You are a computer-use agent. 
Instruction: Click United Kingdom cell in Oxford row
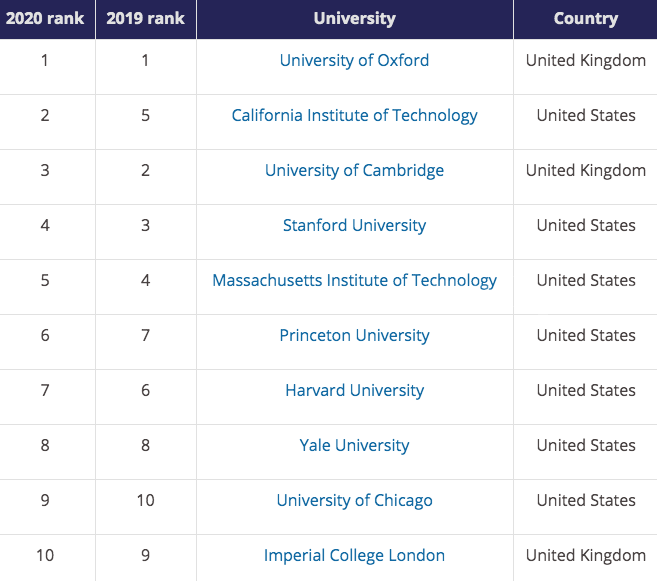(x=586, y=60)
